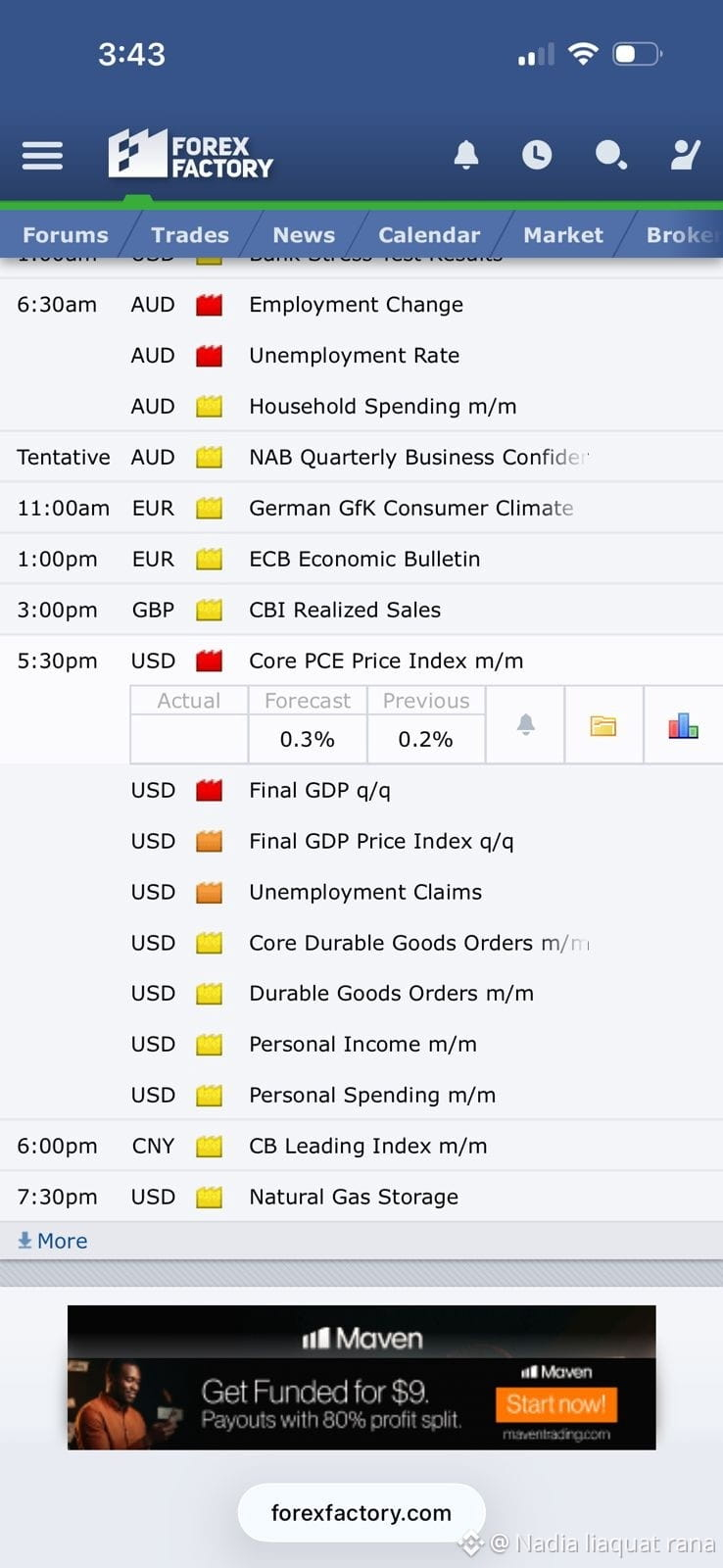Open the hamburger menu
This screenshot has height=1568, width=723.
tap(42, 156)
